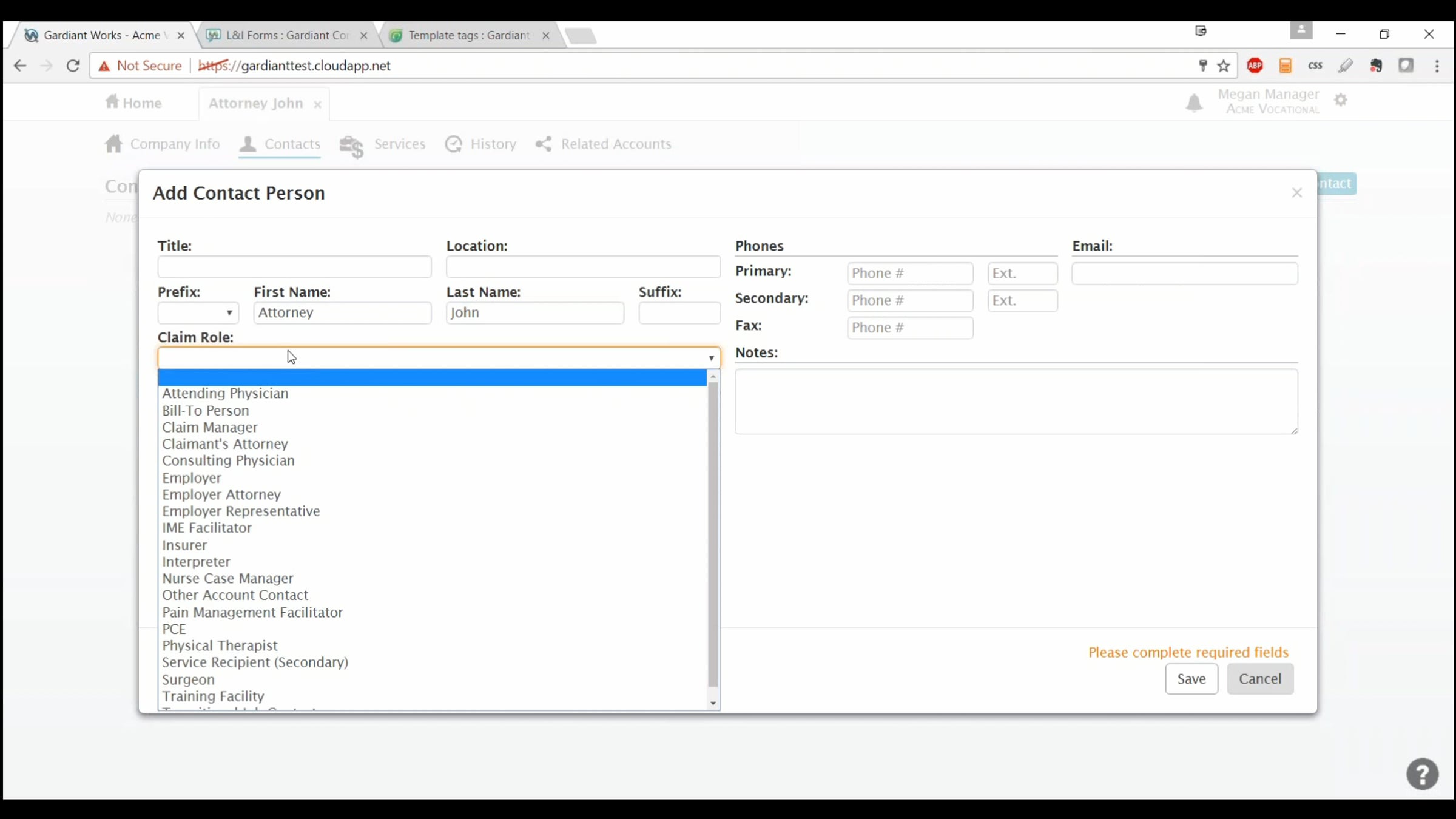Click the notification bell icon
The image size is (1456, 819).
click(x=1193, y=103)
